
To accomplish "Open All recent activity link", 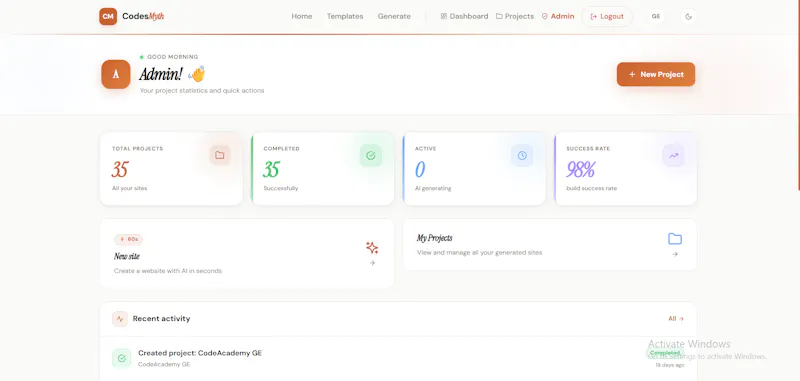I will [676, 319].
